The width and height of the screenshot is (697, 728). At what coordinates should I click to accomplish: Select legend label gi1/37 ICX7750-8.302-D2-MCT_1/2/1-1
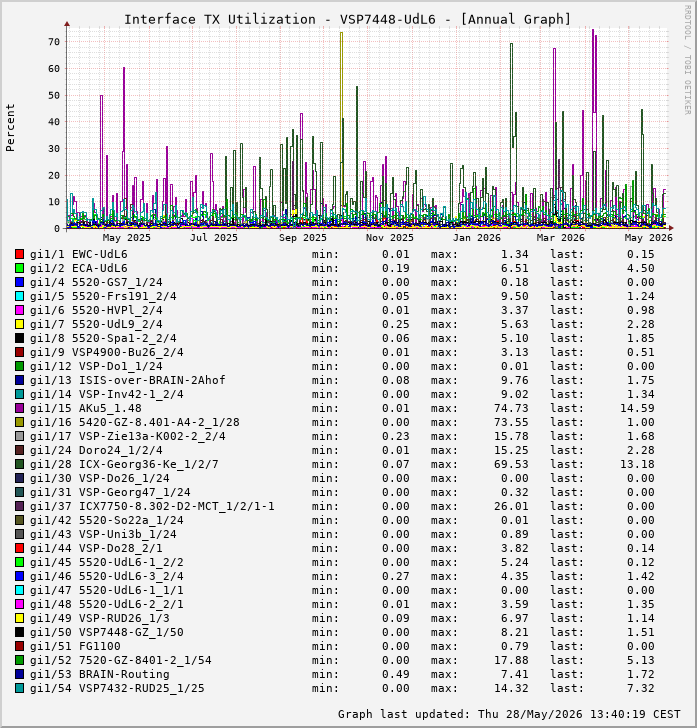pyautogui.click(x=152, y=506)
